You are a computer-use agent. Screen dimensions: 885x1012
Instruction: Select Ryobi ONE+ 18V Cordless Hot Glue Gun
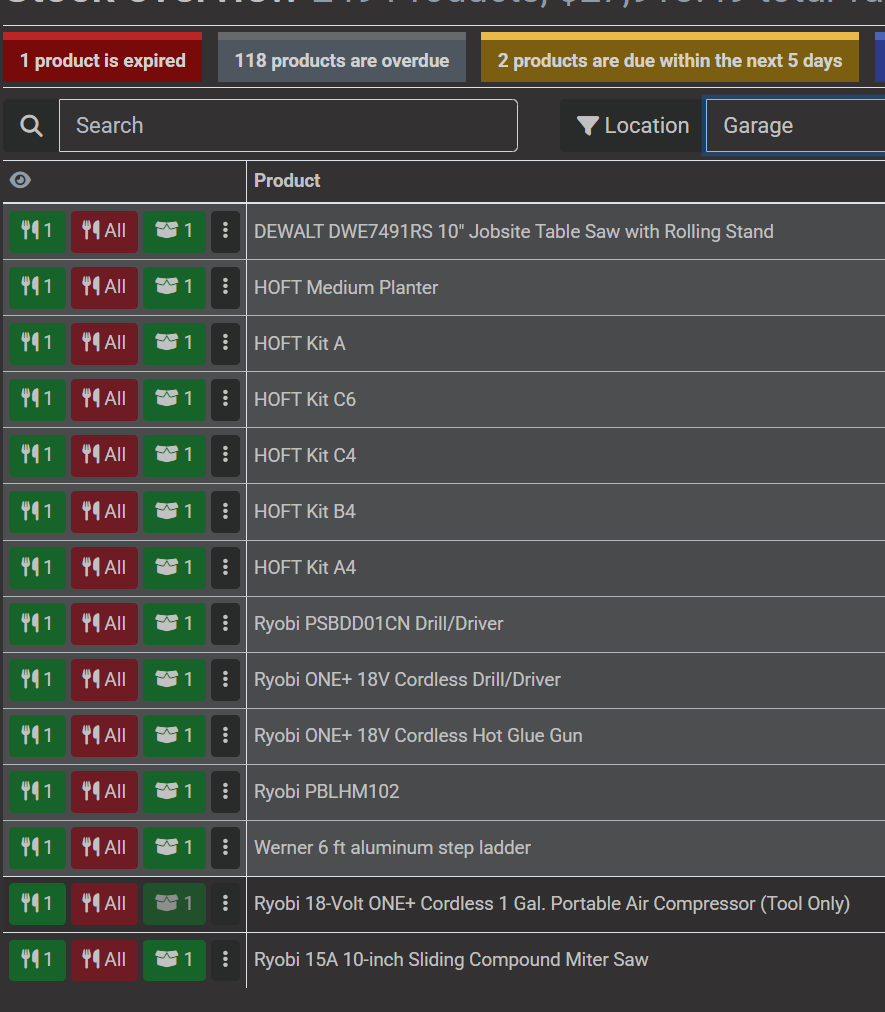(418, 736)
